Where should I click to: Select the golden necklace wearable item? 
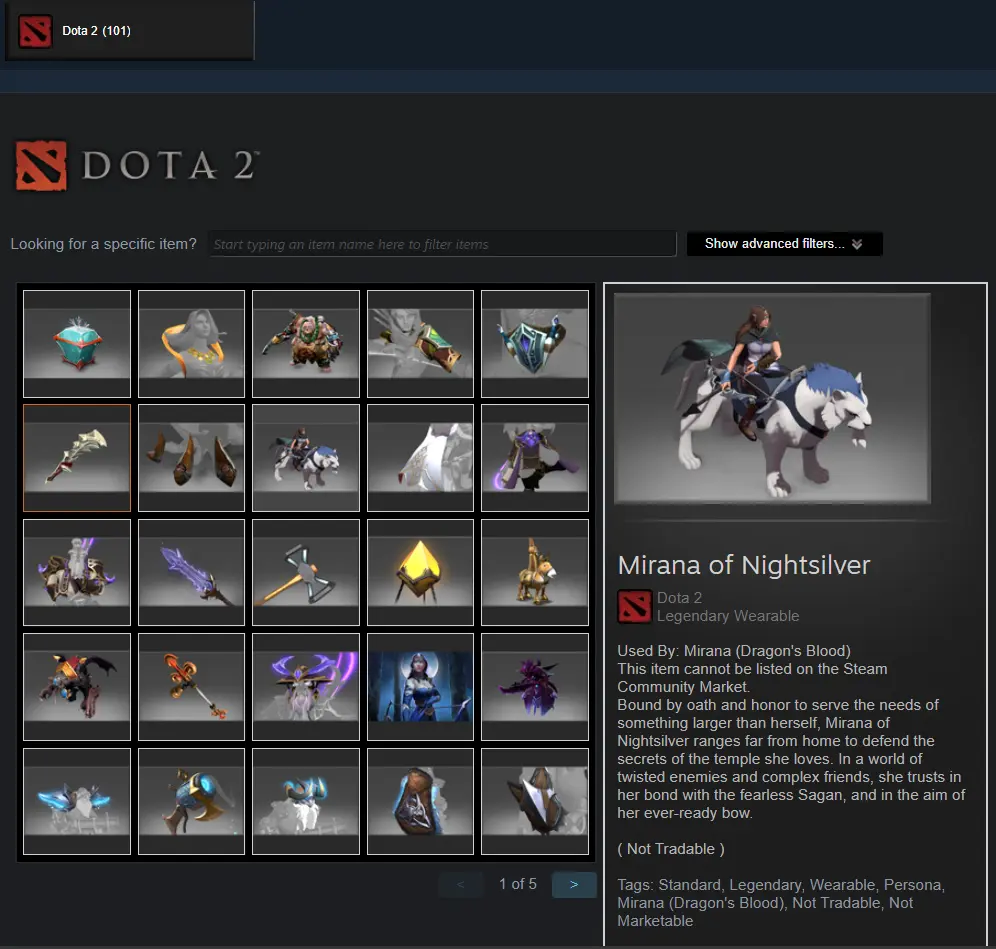pos(191,344)
